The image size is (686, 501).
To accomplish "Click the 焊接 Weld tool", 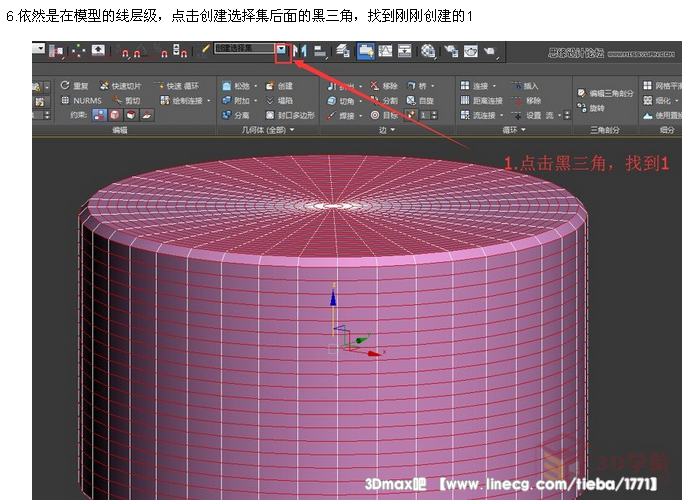I will click(341, 116).
